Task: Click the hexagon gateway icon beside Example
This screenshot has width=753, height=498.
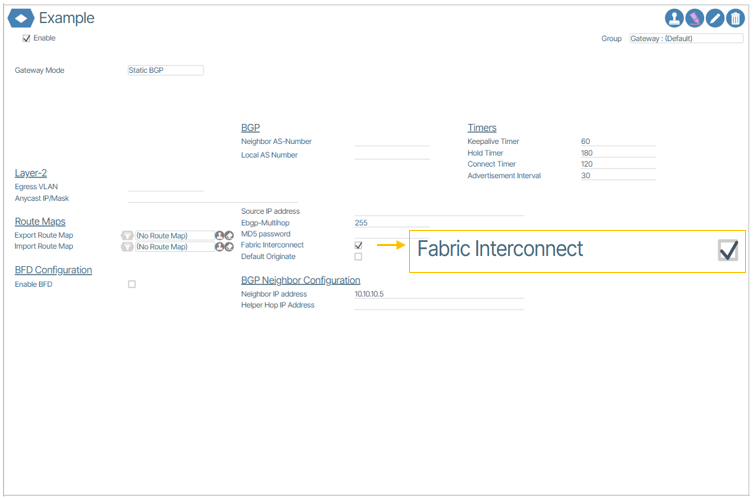Action: pos(21,18)
